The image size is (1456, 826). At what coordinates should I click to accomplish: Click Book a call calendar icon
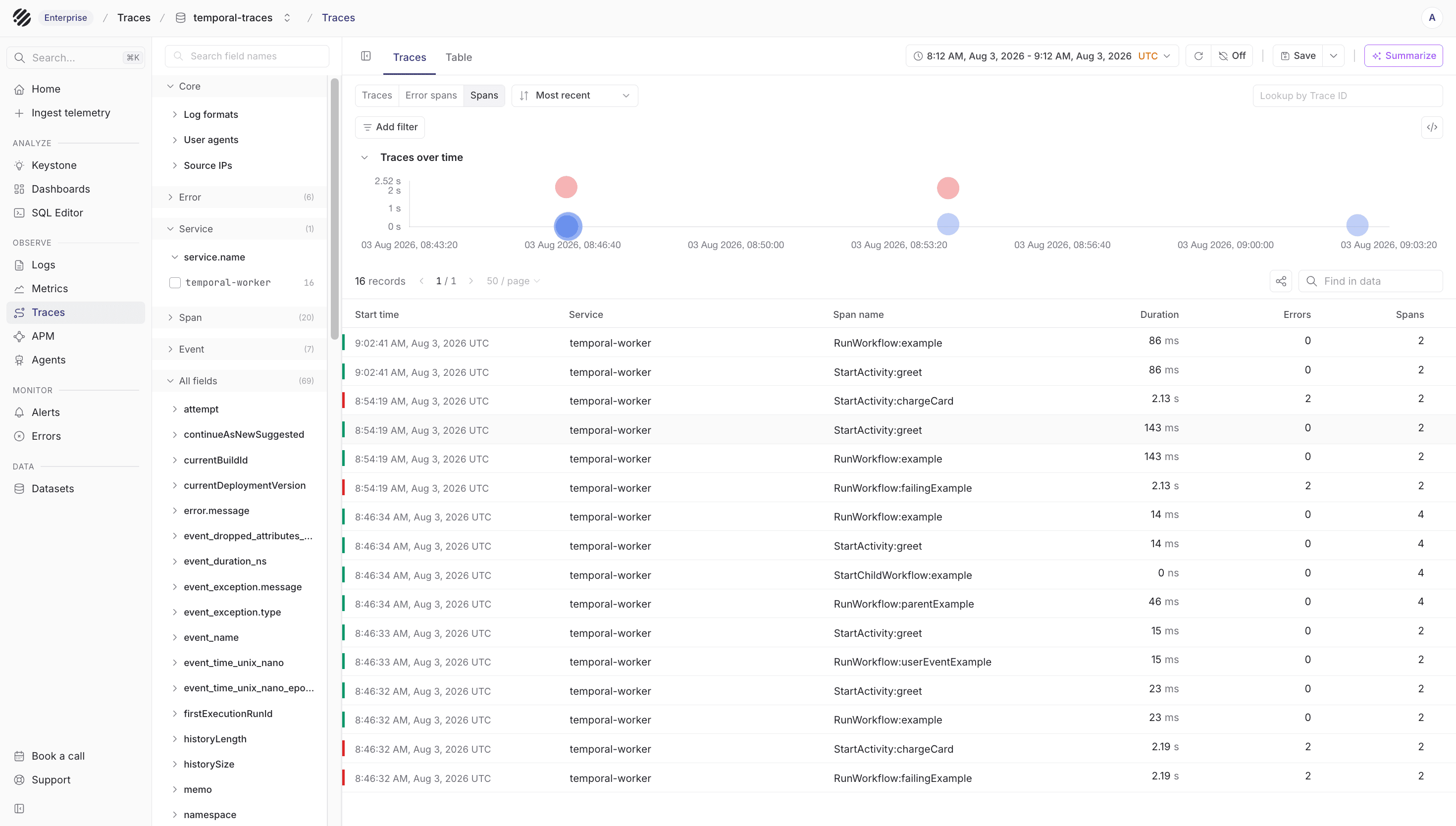(x=19, y=756)
